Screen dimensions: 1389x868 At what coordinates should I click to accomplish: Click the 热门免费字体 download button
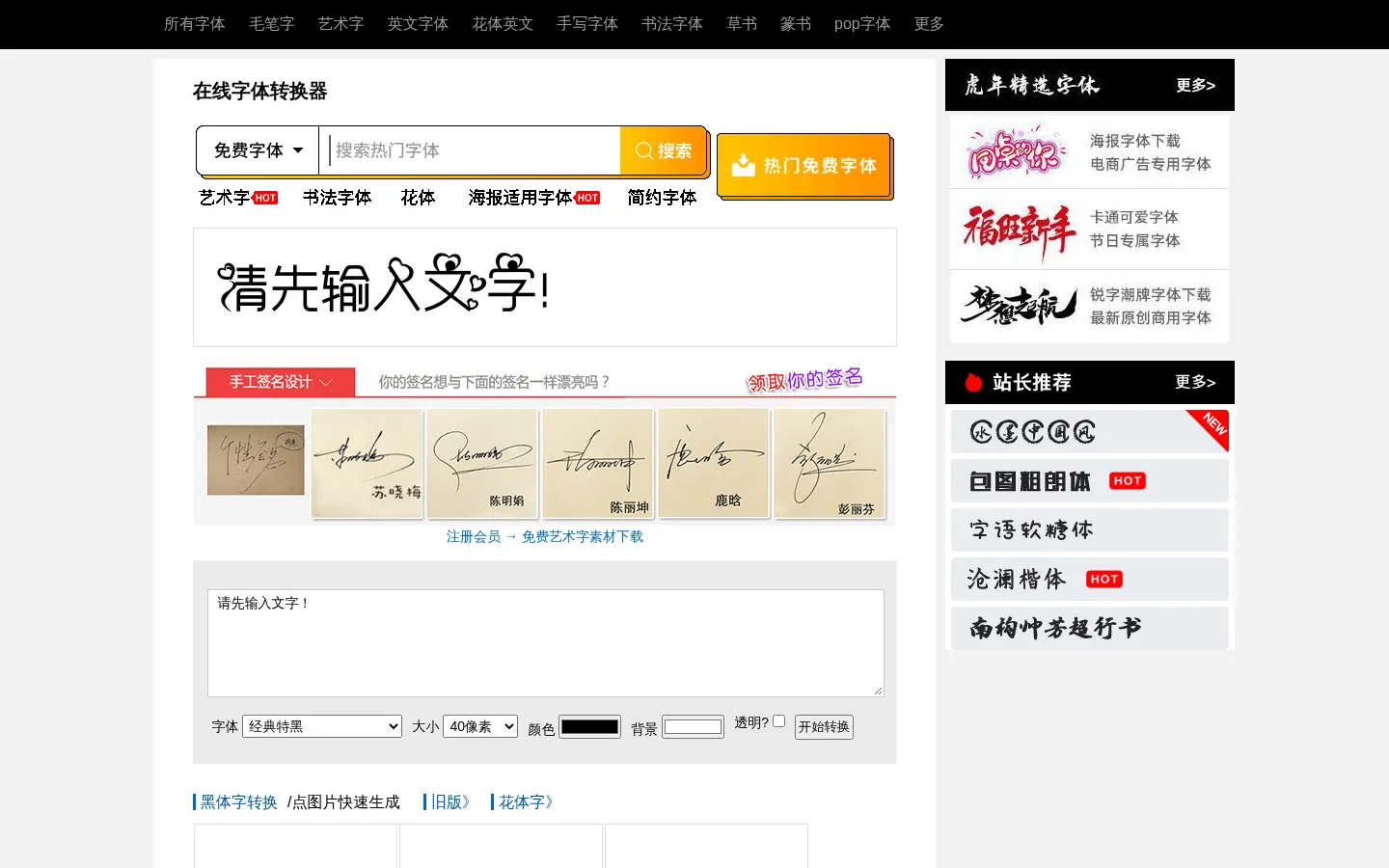coord(803,165)
